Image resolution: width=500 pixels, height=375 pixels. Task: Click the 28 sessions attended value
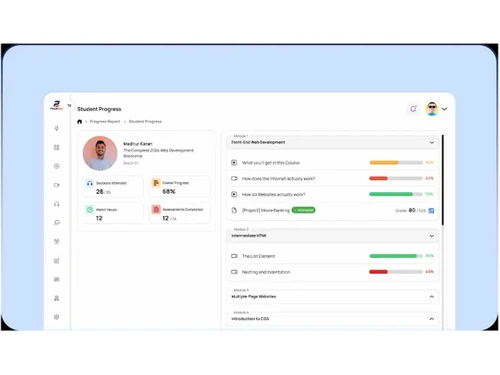(x=99, y=192)
